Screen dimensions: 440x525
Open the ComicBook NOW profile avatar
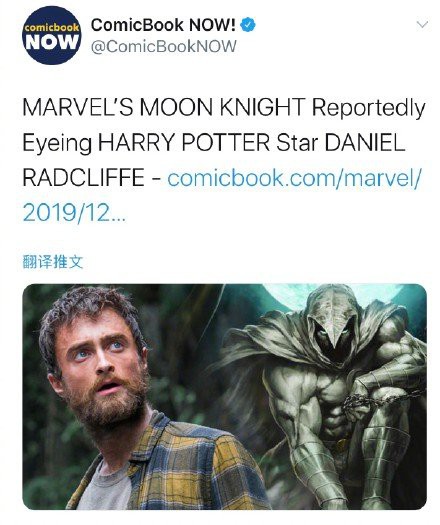click(x=51, y=35)
